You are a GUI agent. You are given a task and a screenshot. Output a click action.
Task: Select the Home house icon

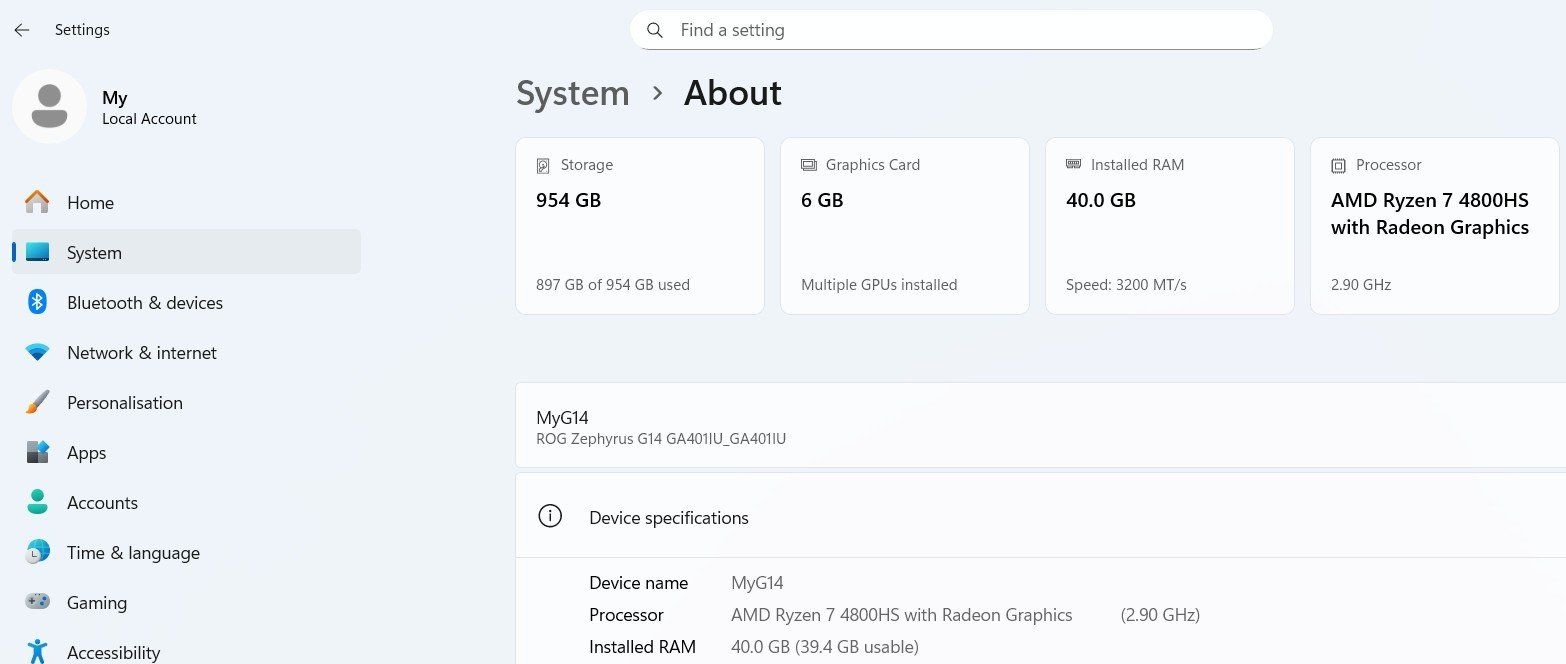37,202
